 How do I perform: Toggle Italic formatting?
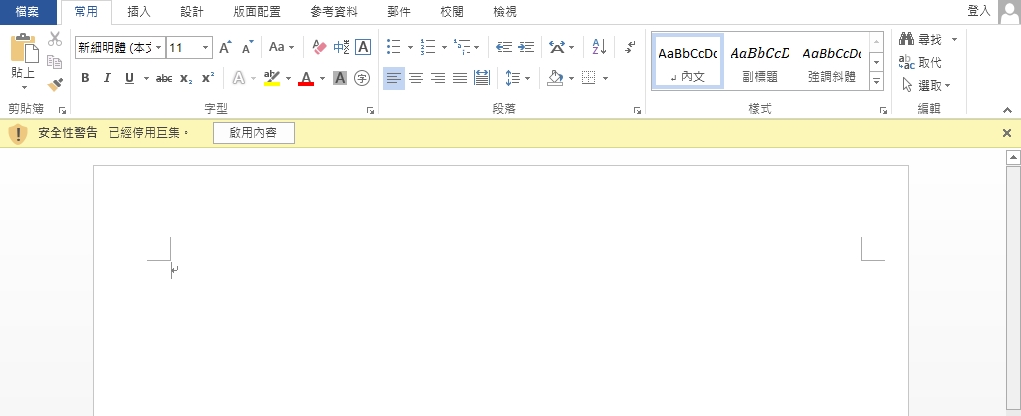tap(107, 78)
